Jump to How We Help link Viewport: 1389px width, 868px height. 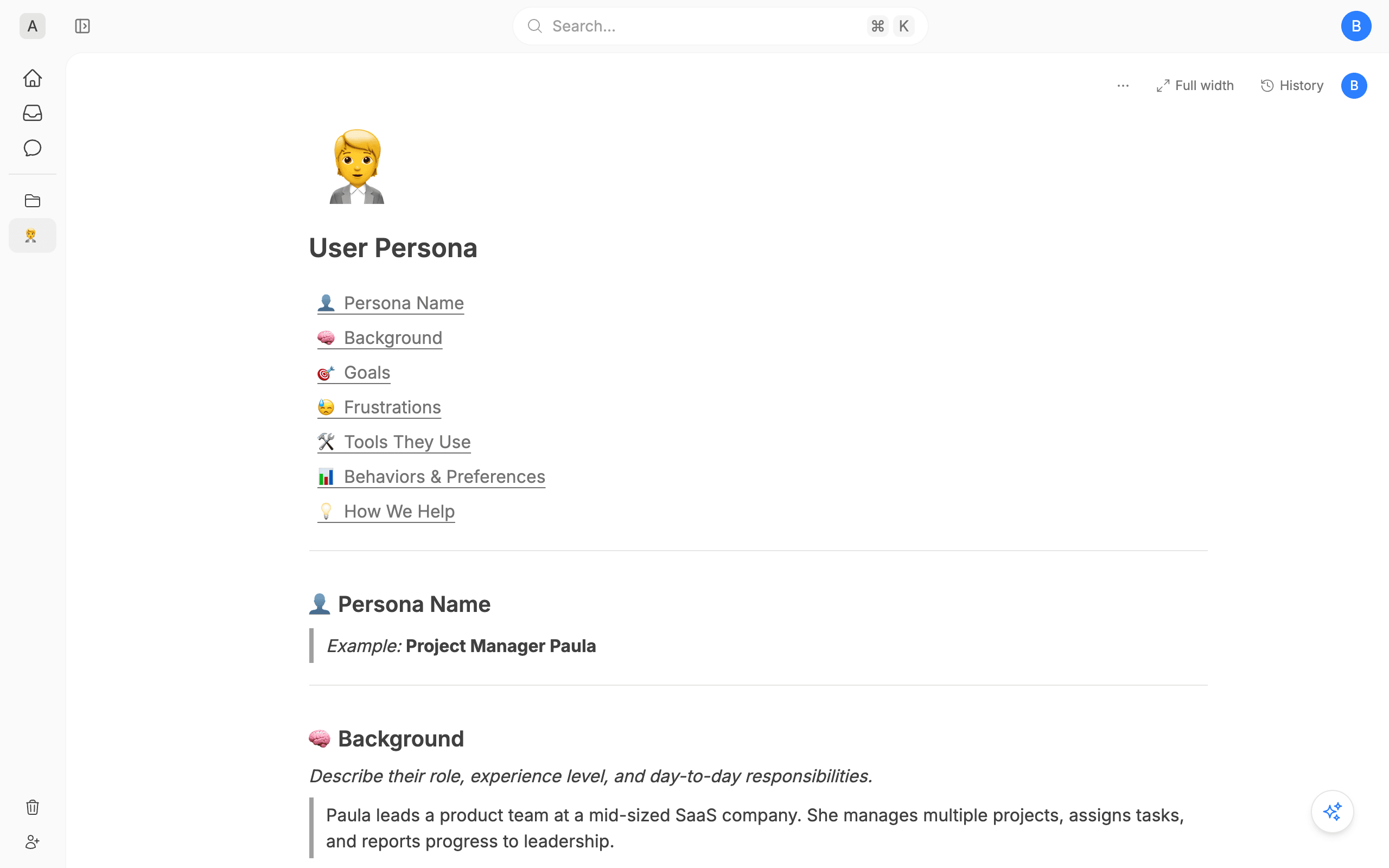tap(386, 512)
